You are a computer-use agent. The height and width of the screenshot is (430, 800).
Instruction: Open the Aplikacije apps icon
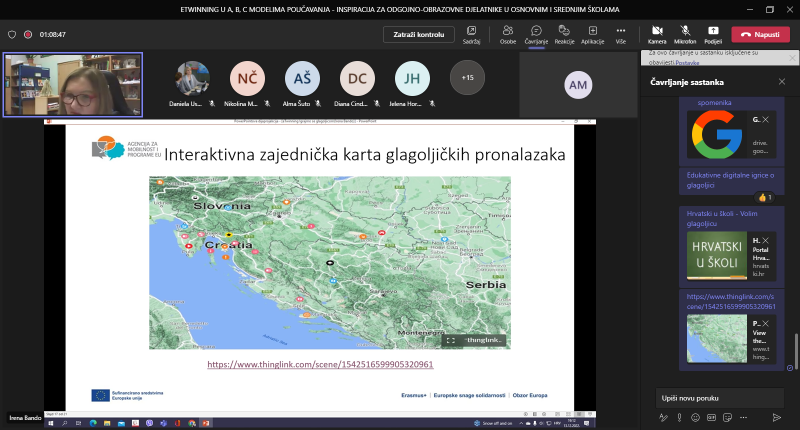point(592,31)
